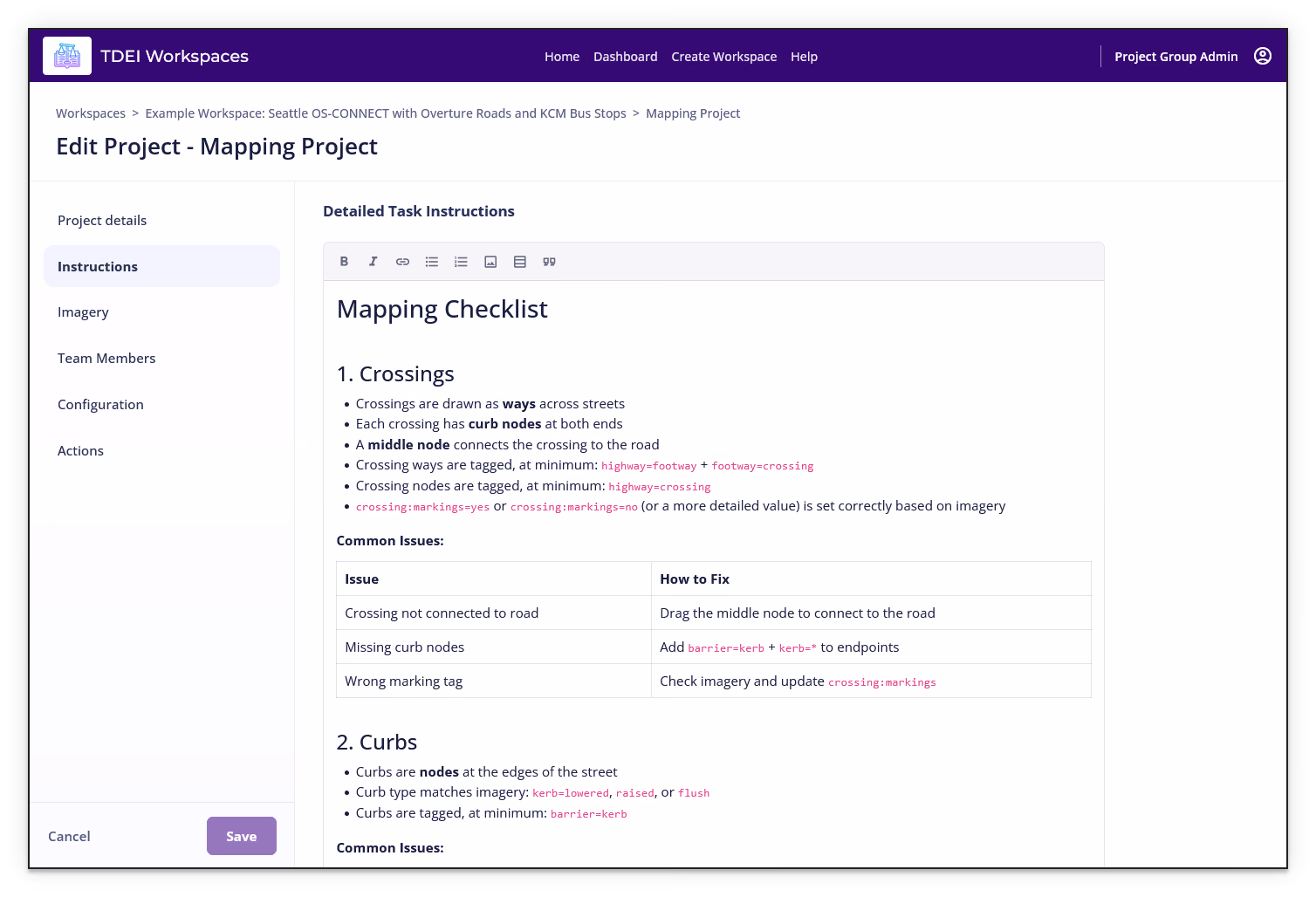Switch to the Imagery section
The height and width of the screenshot is (897, 1316).
(x=161, y=312)
